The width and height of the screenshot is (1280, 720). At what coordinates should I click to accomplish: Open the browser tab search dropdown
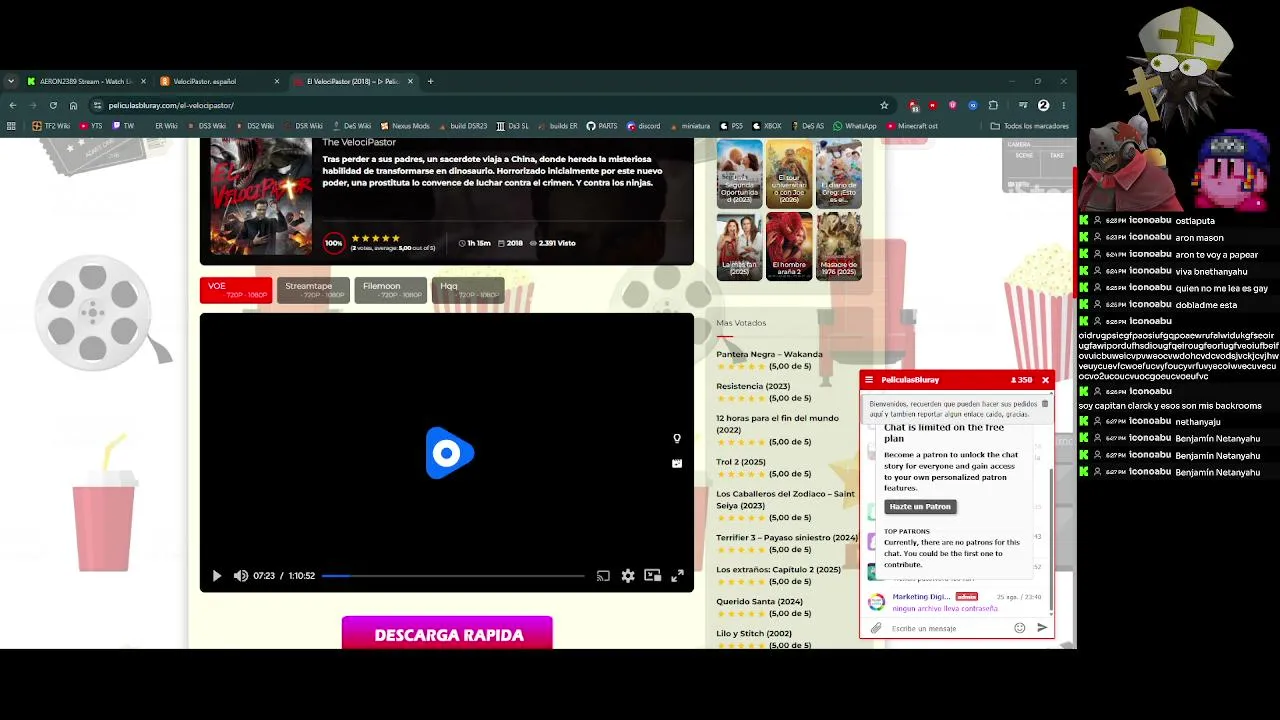11,81
